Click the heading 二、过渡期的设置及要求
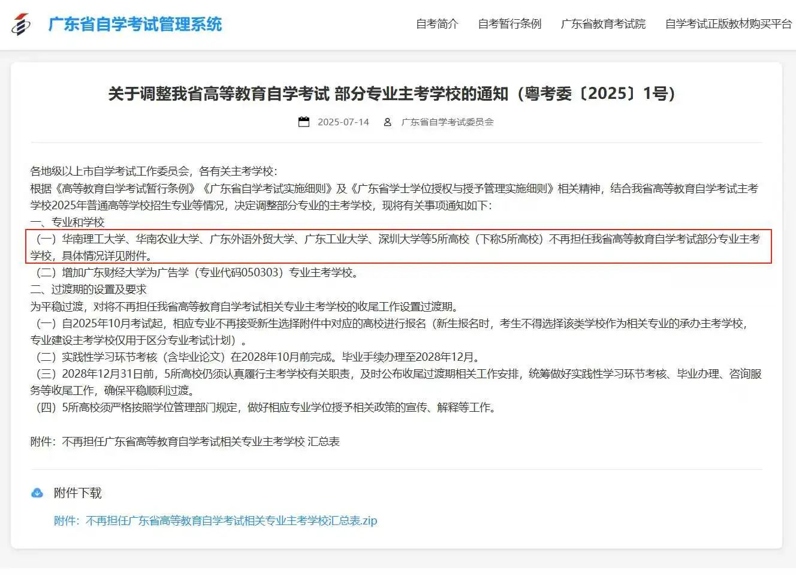The height and width of the screenshot is (579, 796). [88, 290]
